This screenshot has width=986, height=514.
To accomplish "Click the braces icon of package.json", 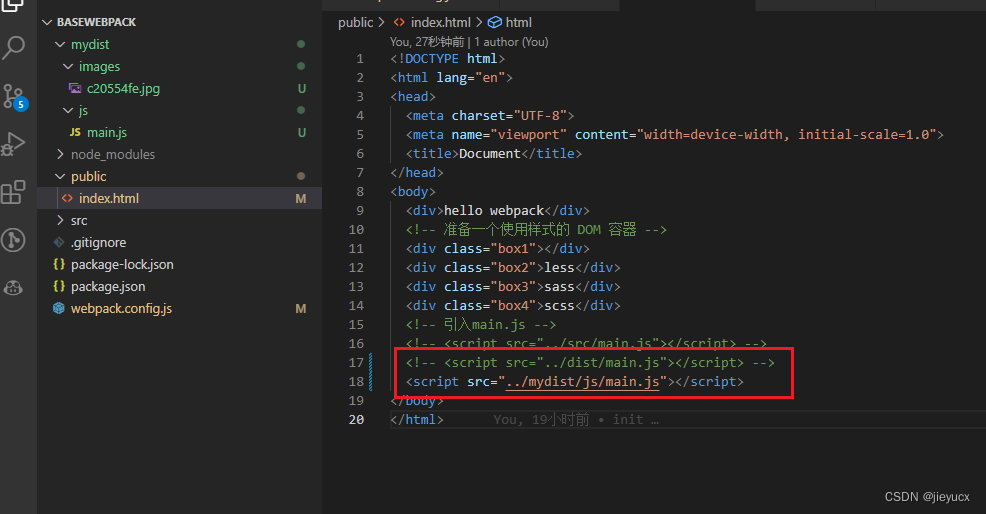I will tap(59, 286).
